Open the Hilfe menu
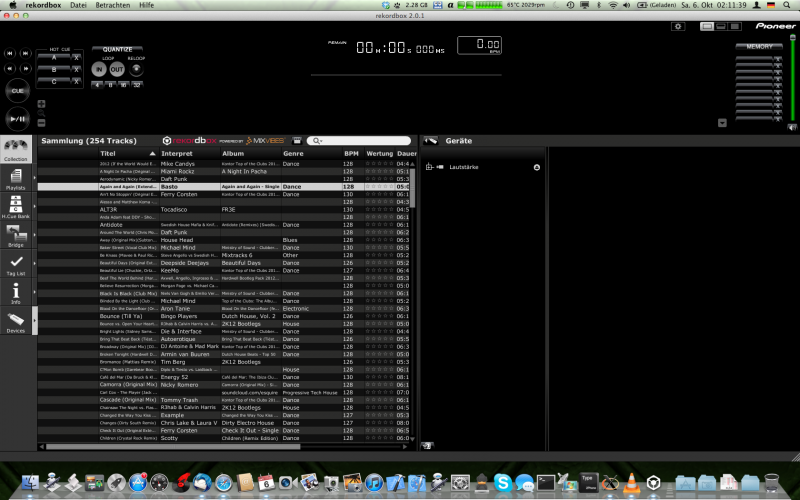 tap(146, 5)
